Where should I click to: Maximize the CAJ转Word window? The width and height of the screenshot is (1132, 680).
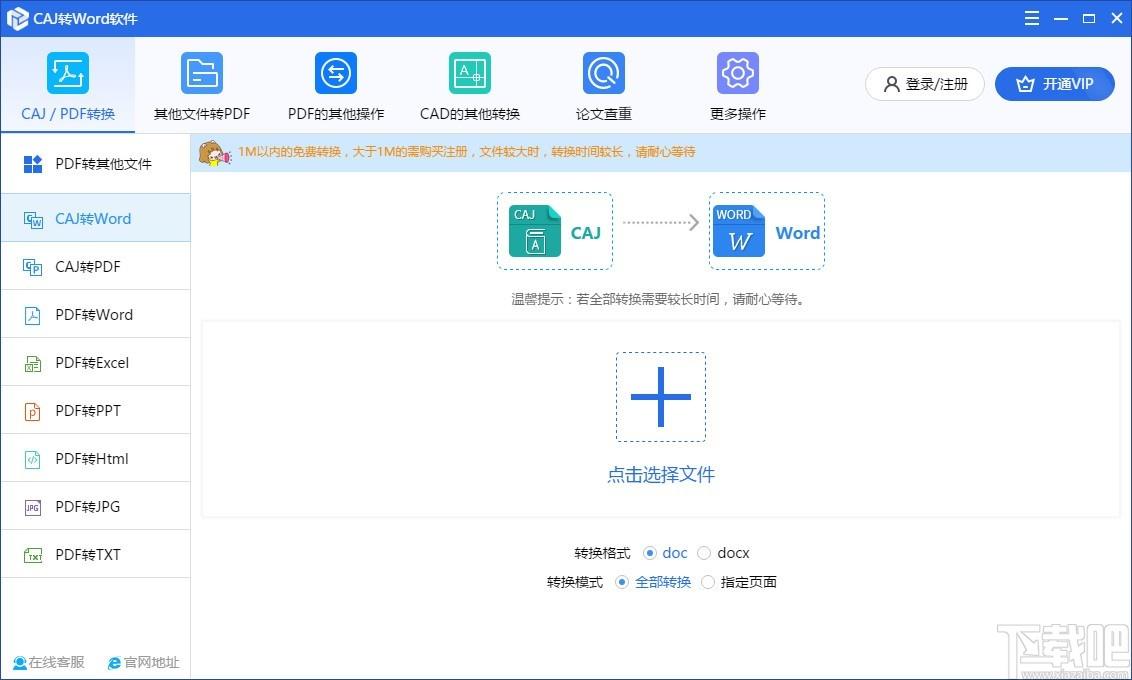[1089, 19]
